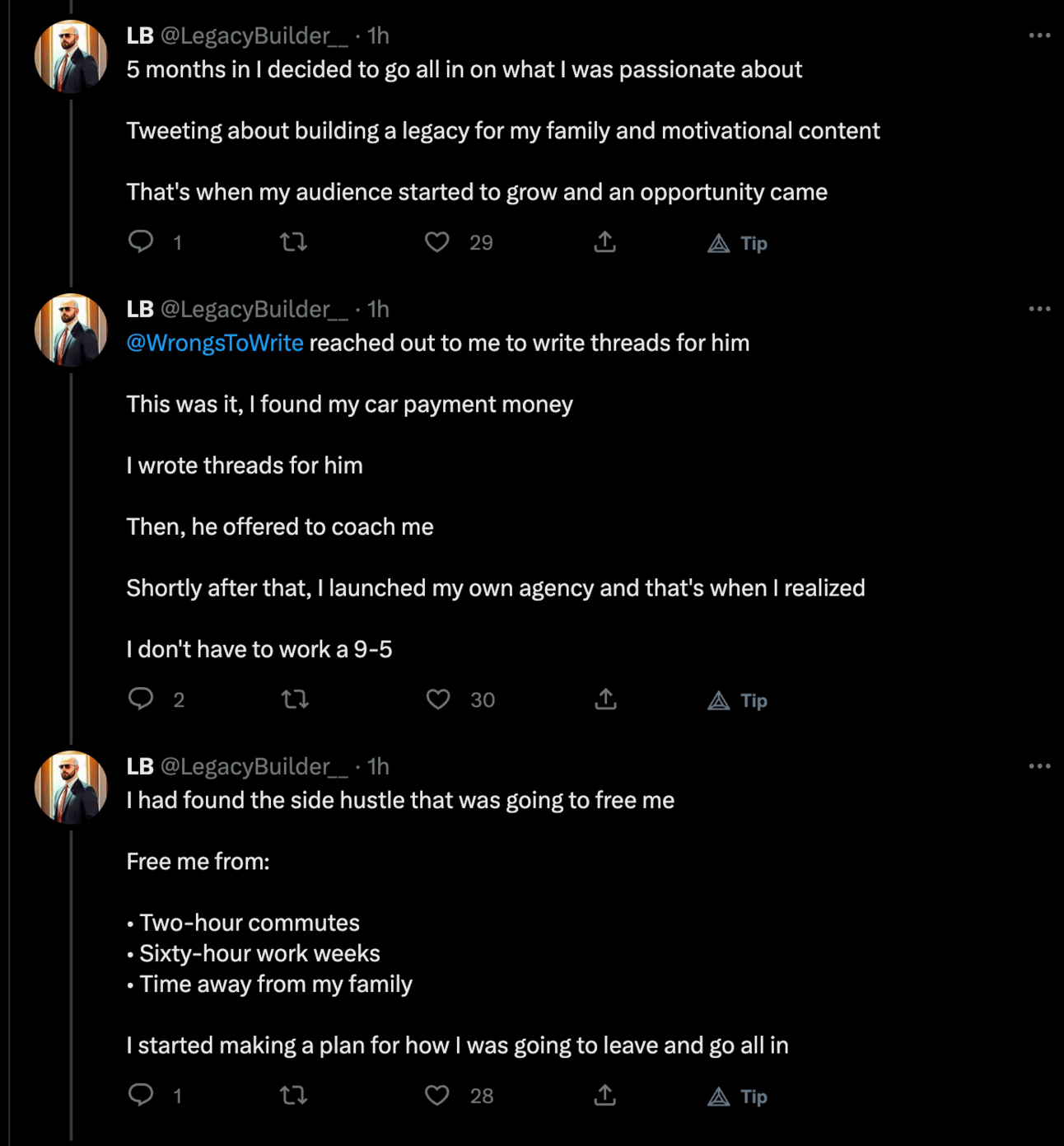Image resolution: width=1064 pixels, height=1146 pixels.
Task: Share the tweet about car payment money
Action: click(x=605, y=699)
